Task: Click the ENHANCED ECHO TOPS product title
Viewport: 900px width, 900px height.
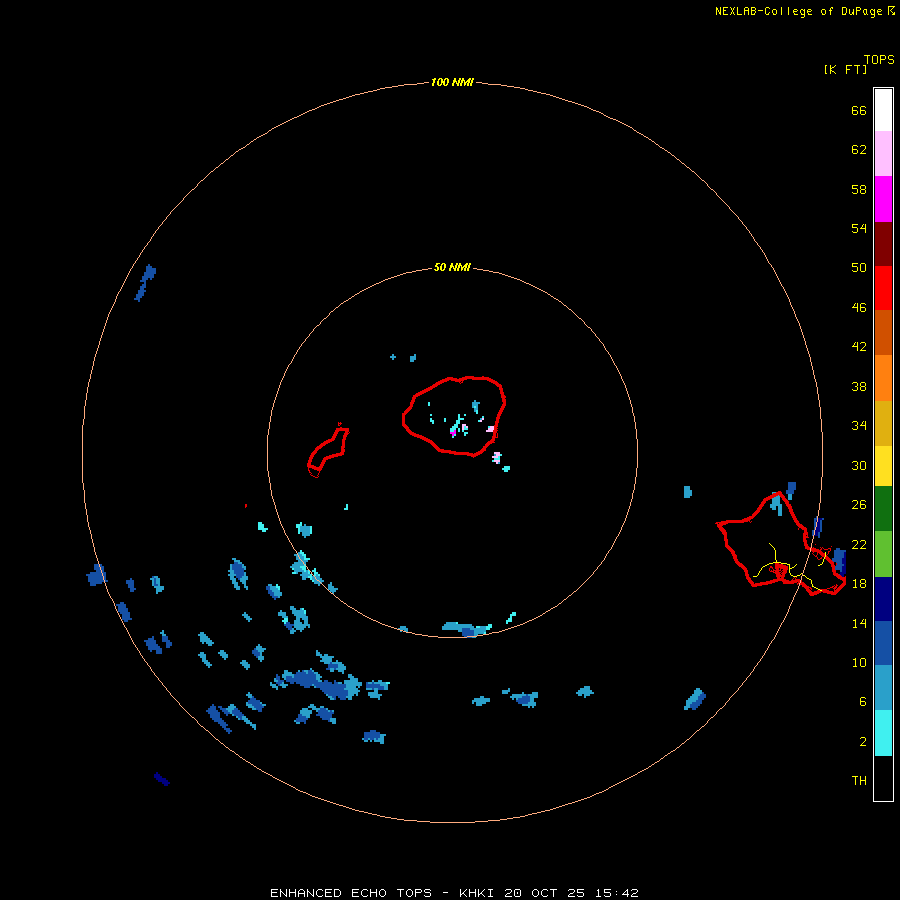Action: click(351, 893)
